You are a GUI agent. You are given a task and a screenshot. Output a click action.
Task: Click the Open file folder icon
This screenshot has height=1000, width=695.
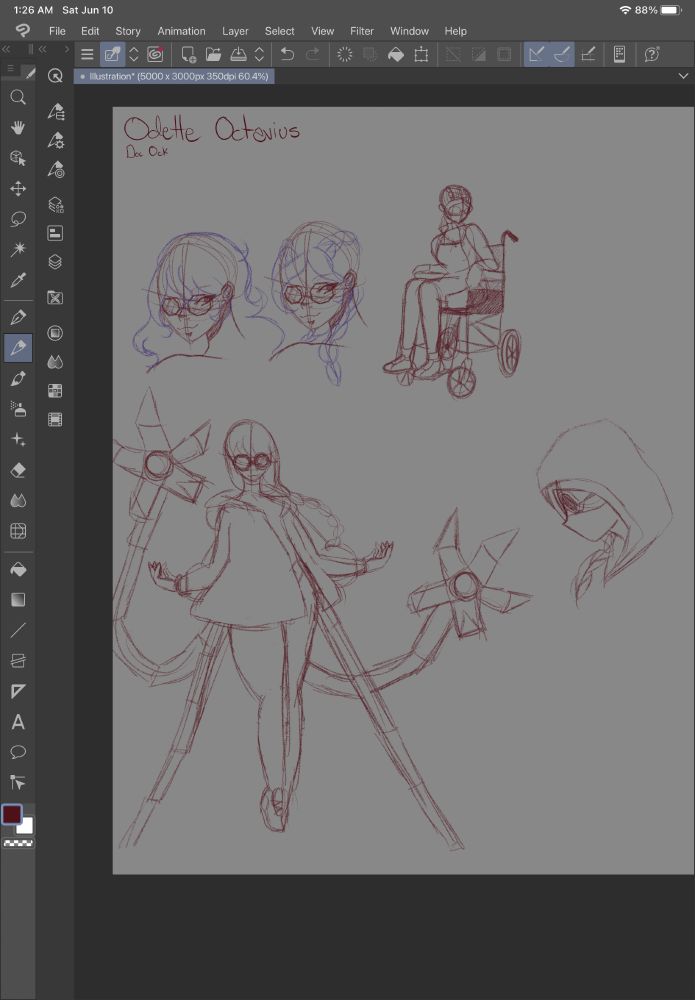coord(214,54)
